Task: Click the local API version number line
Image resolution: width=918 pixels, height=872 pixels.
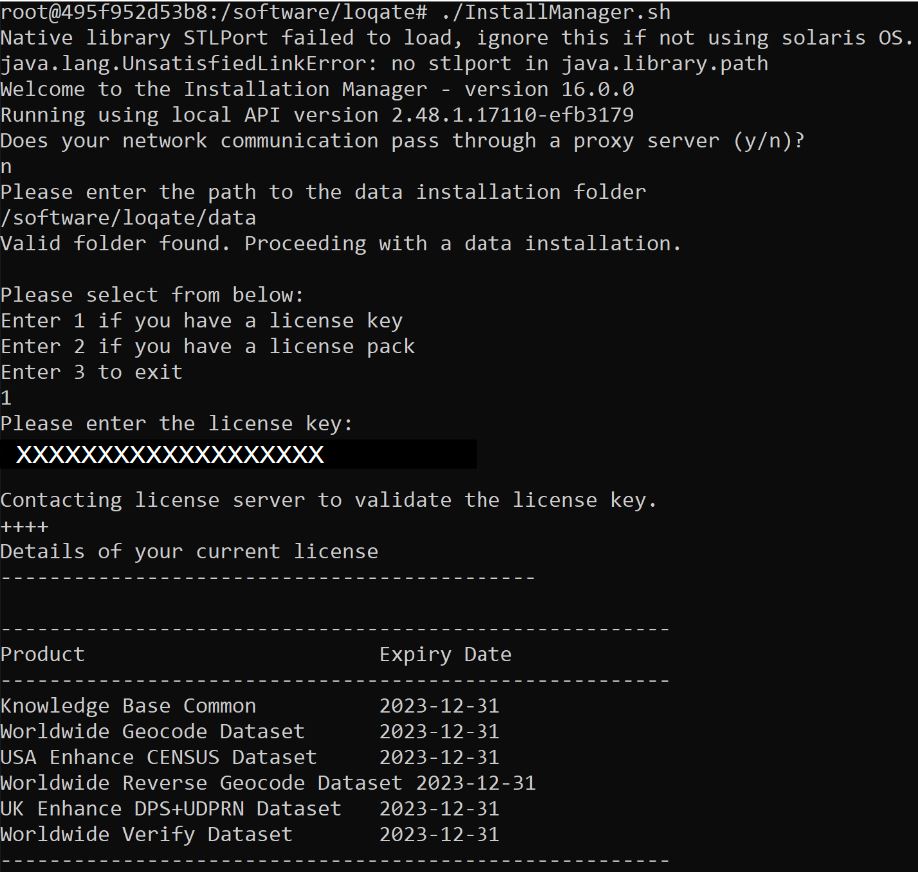Action: click(x=317, y=116)
